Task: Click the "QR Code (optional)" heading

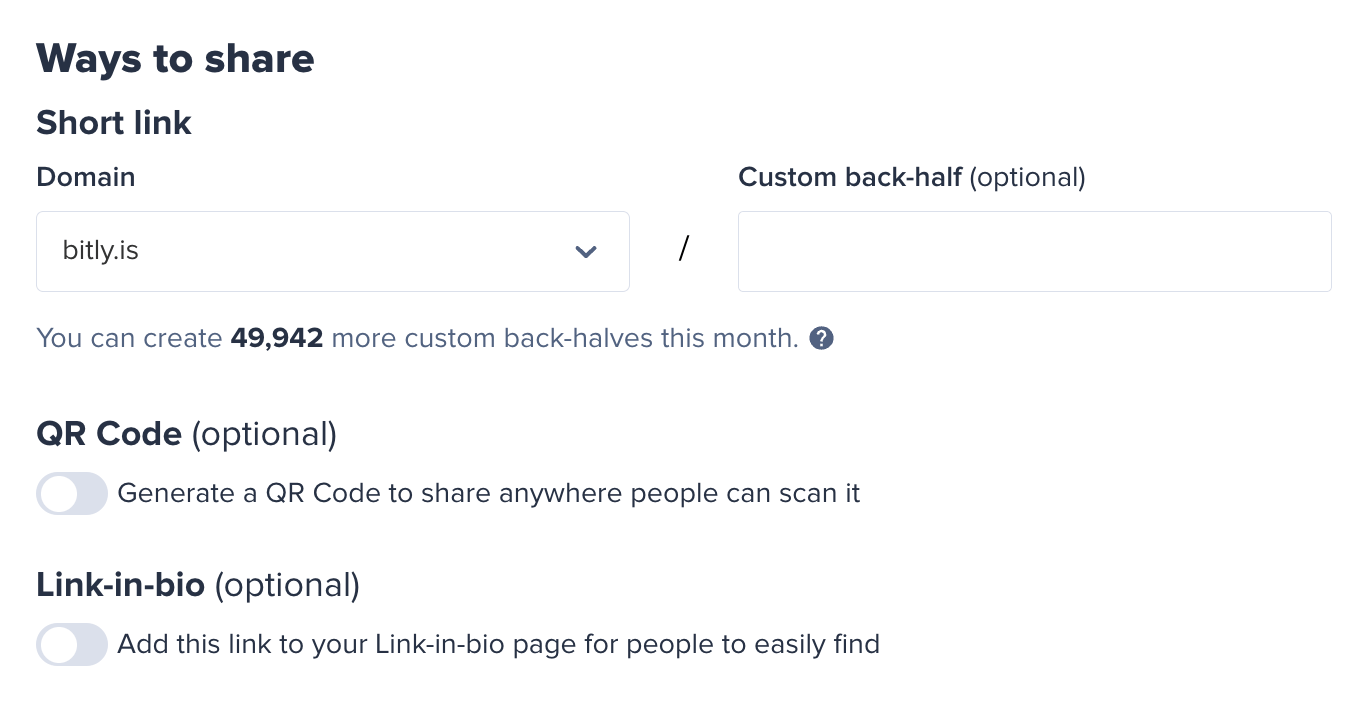Action: pos(186,434)
